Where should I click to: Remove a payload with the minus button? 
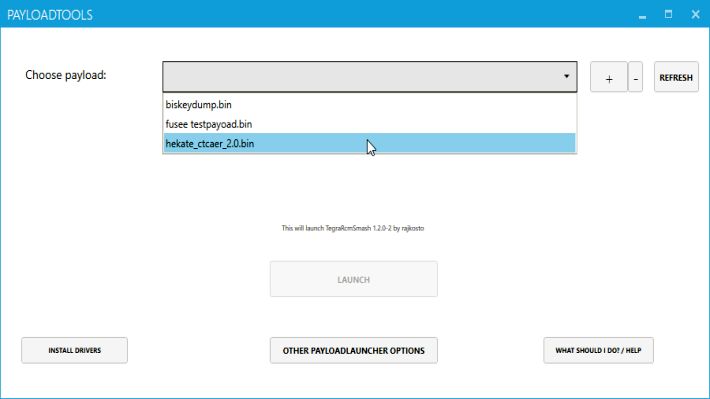[635, 77]
